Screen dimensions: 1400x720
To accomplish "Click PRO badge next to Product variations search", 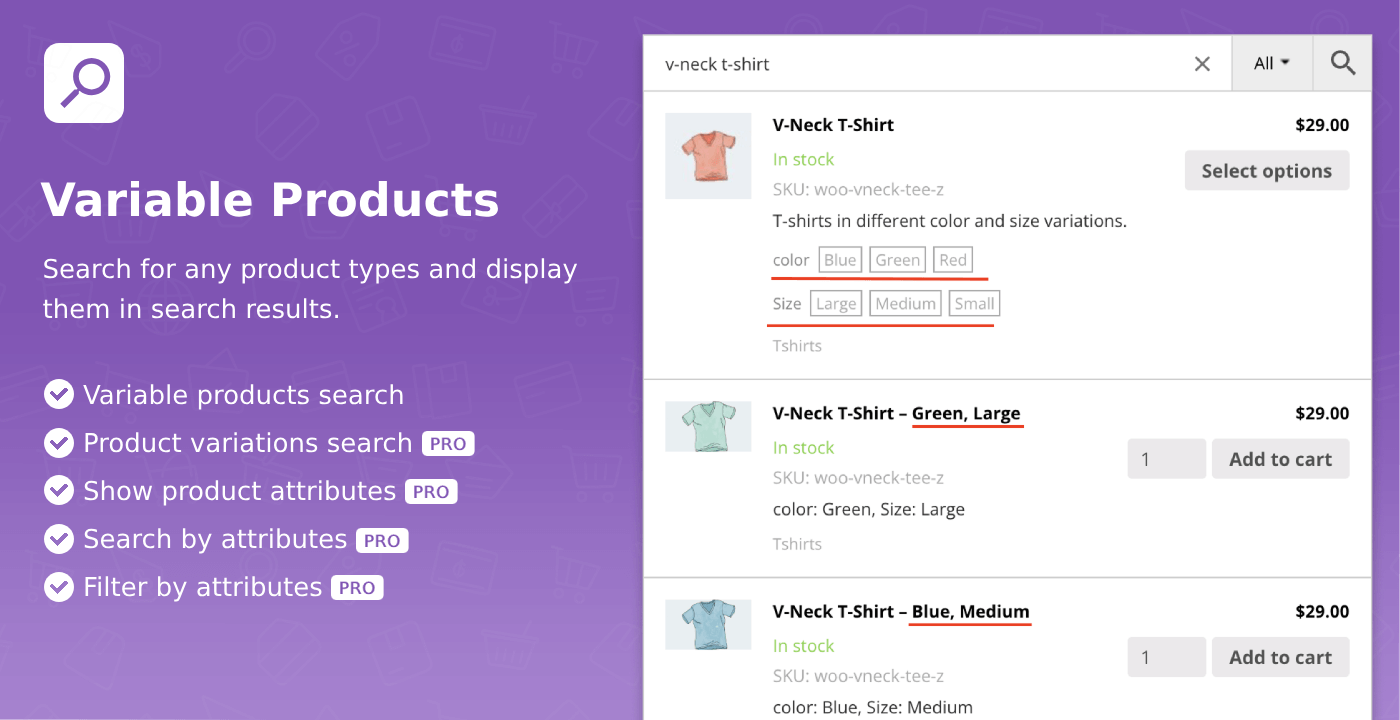I will (x=448, y=444).
